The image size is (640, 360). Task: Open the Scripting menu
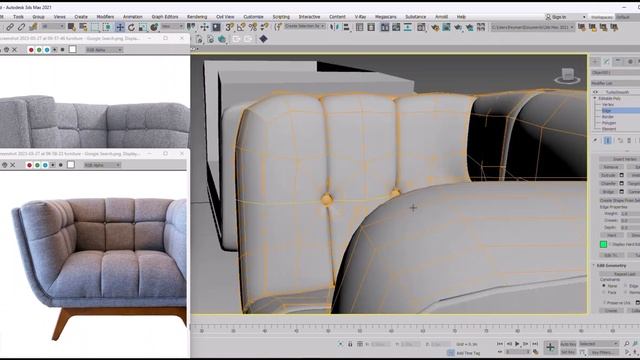coord(281,17)
